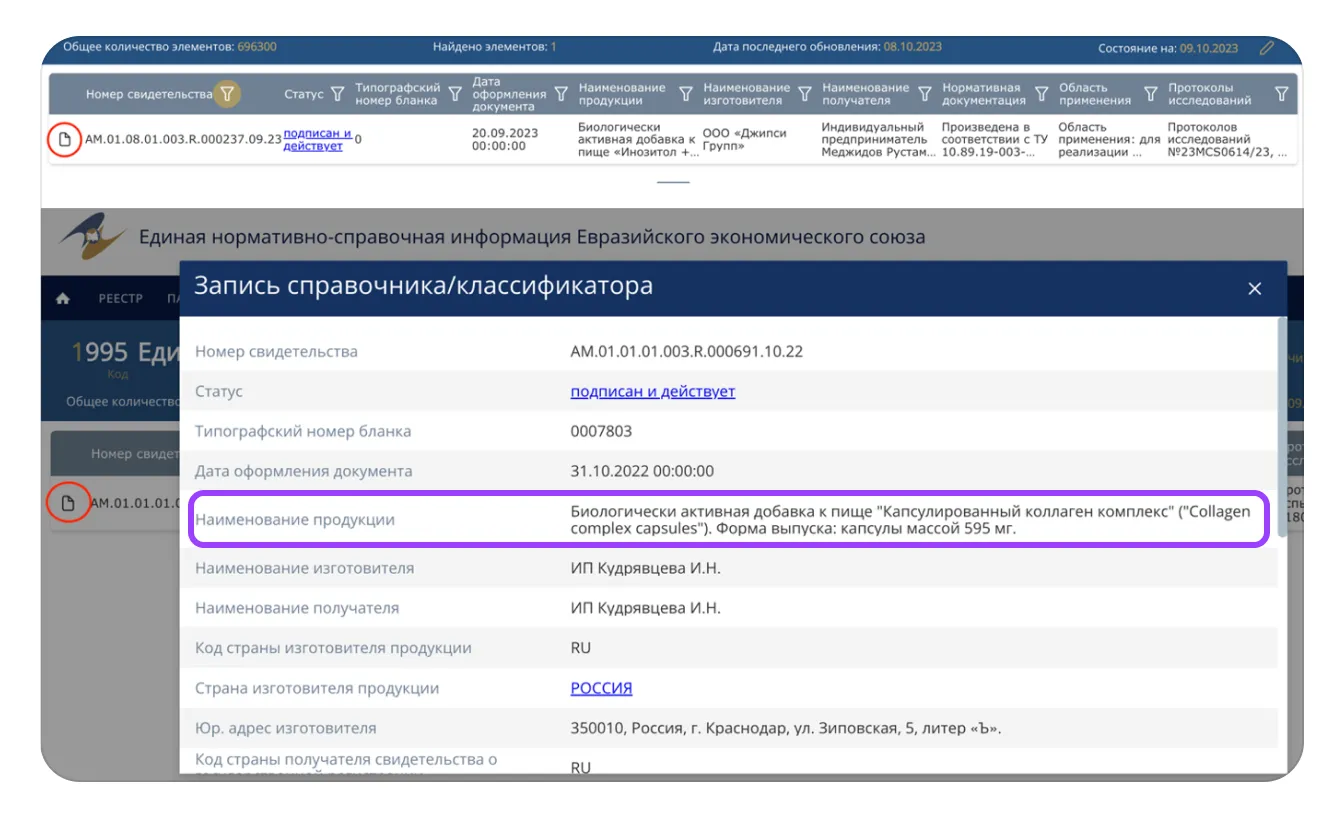Select certificate number AM.01.01.01.003.R.000691.10.22 in dialog
This screenshot has width=1344, height=818.
(687, 351)
